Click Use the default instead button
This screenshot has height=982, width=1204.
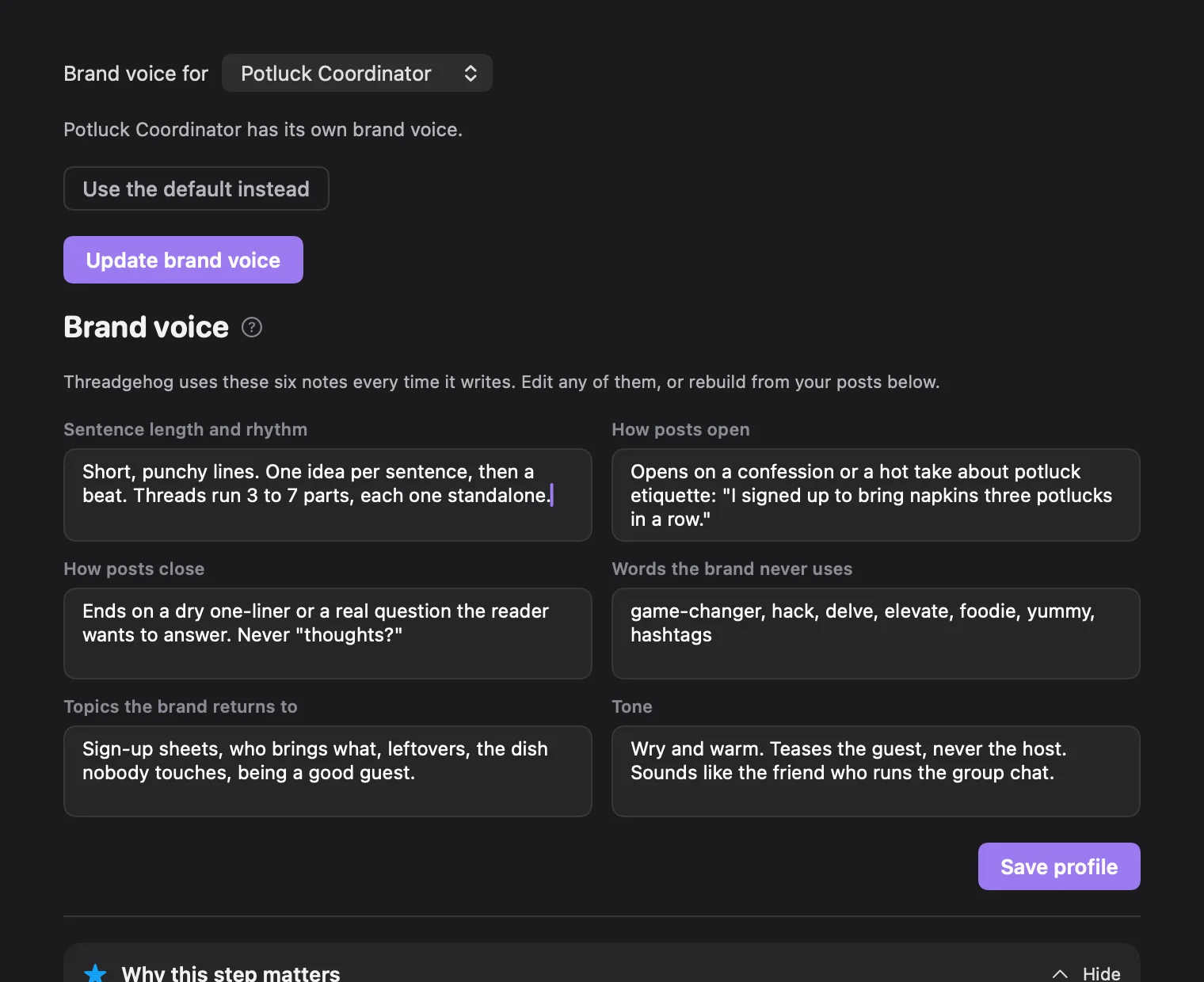coord(196,188)
